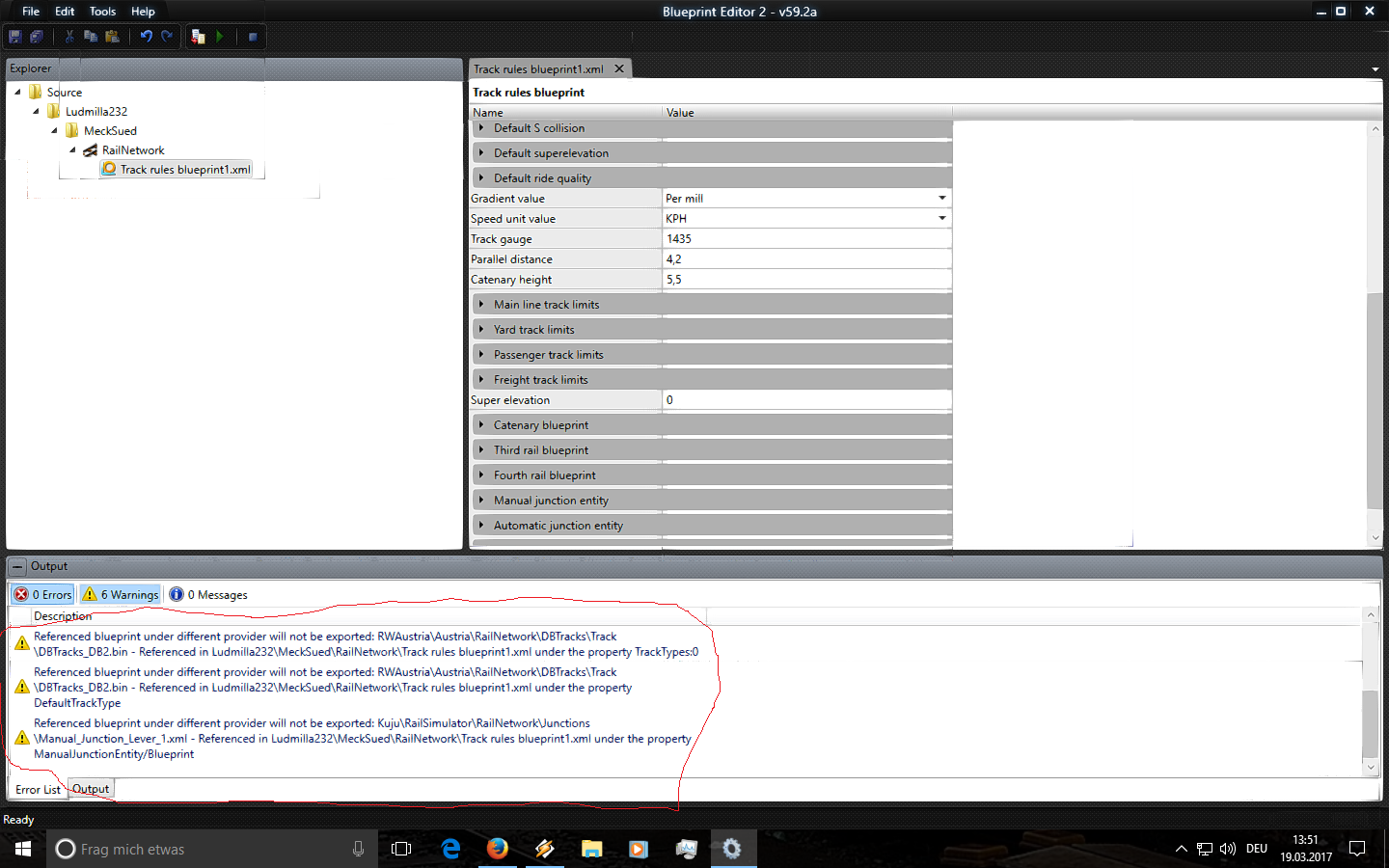
Task: Expand Catenary blueprint section
Action: coord(481,424)
